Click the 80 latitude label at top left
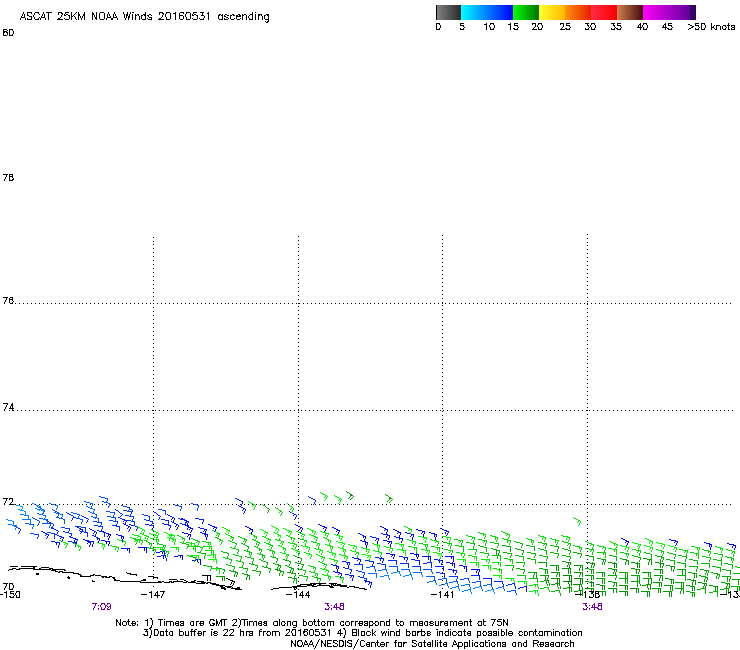 pos(8,33)
